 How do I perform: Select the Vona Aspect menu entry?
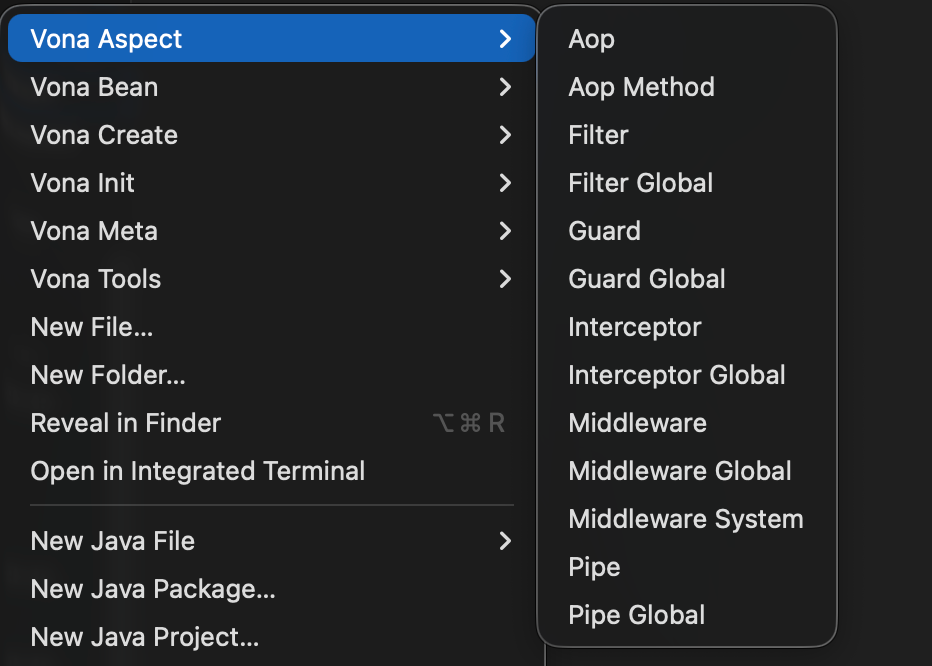click(x=107, y=39)
